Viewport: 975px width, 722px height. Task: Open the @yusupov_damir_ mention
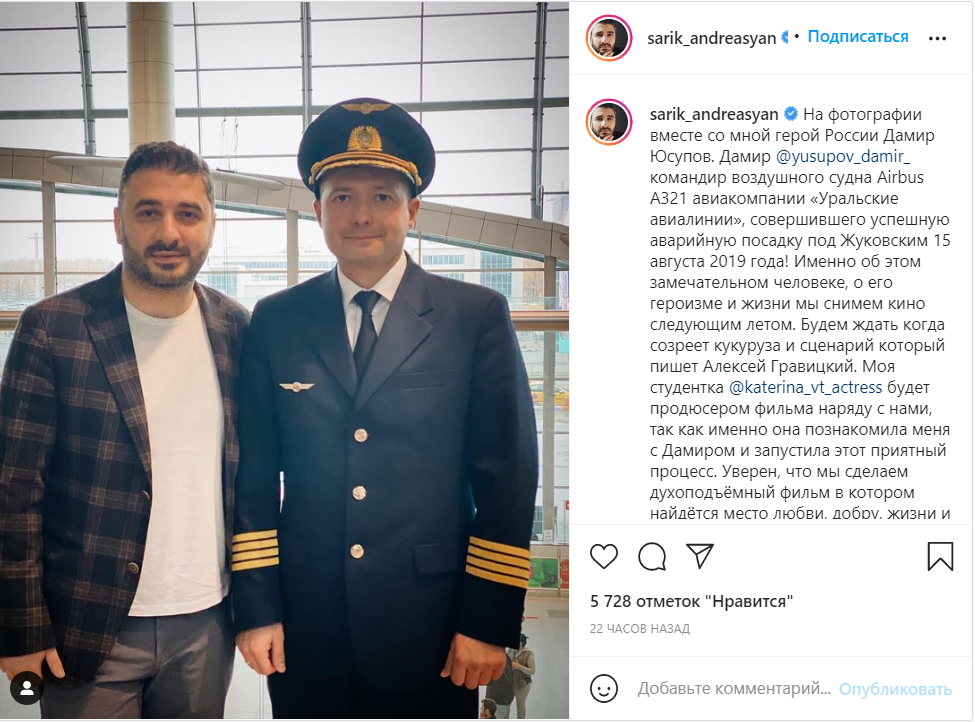(844, 156)
